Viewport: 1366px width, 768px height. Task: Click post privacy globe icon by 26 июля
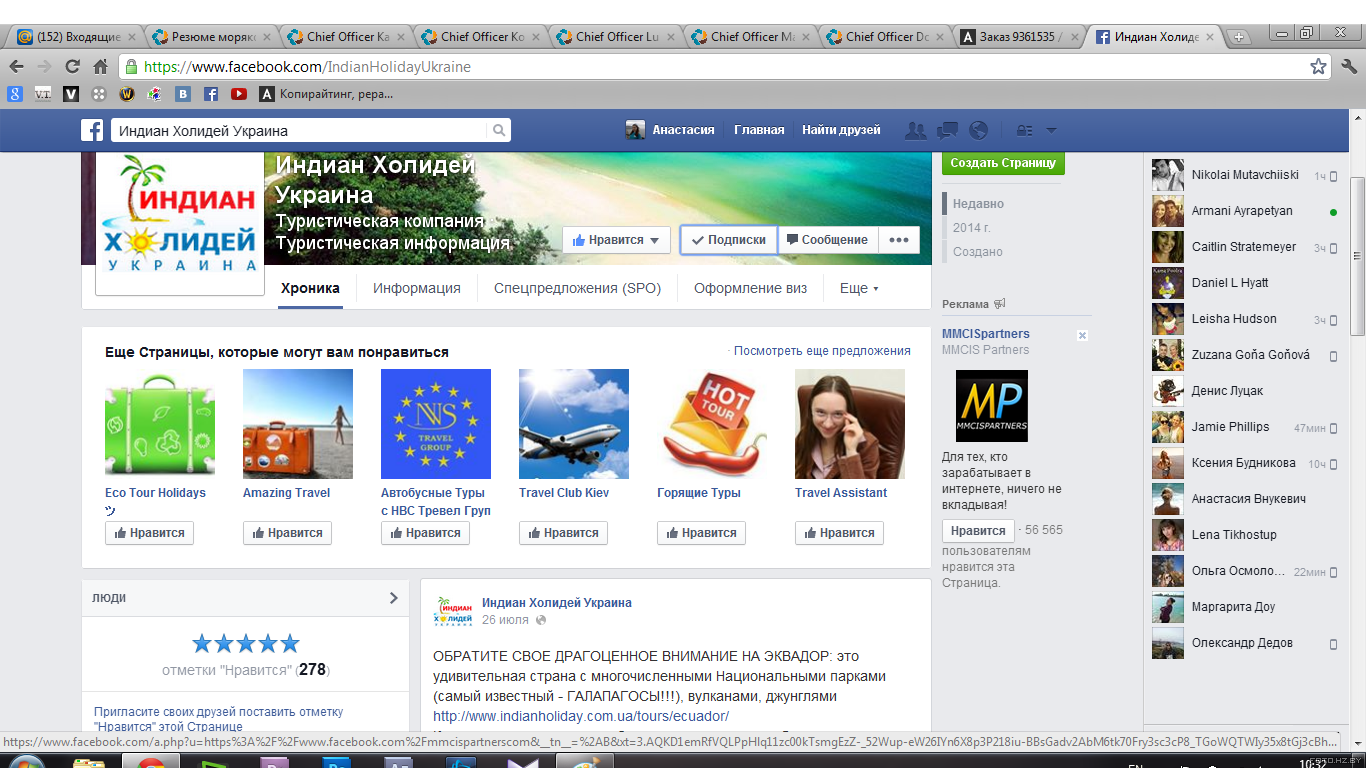[542, 620]
